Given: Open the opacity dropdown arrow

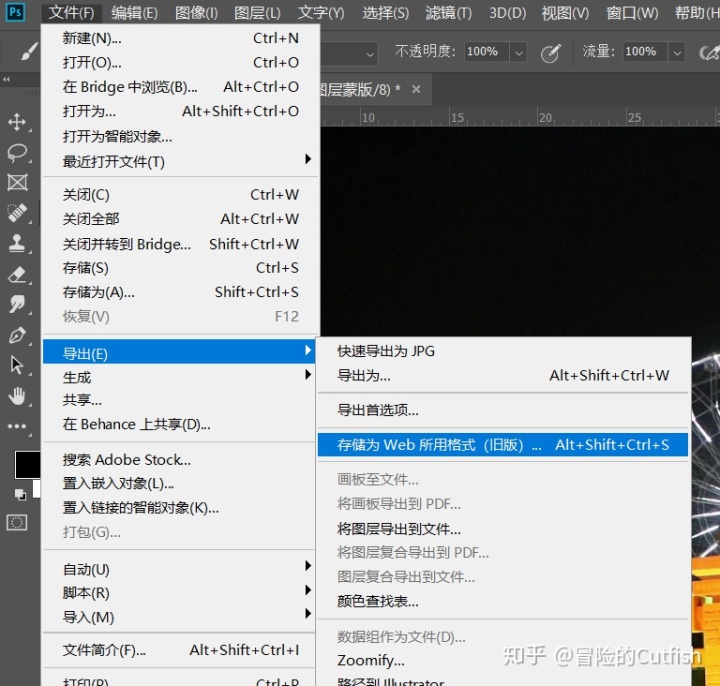Looking at the screenshot, I should coord(518,52).
